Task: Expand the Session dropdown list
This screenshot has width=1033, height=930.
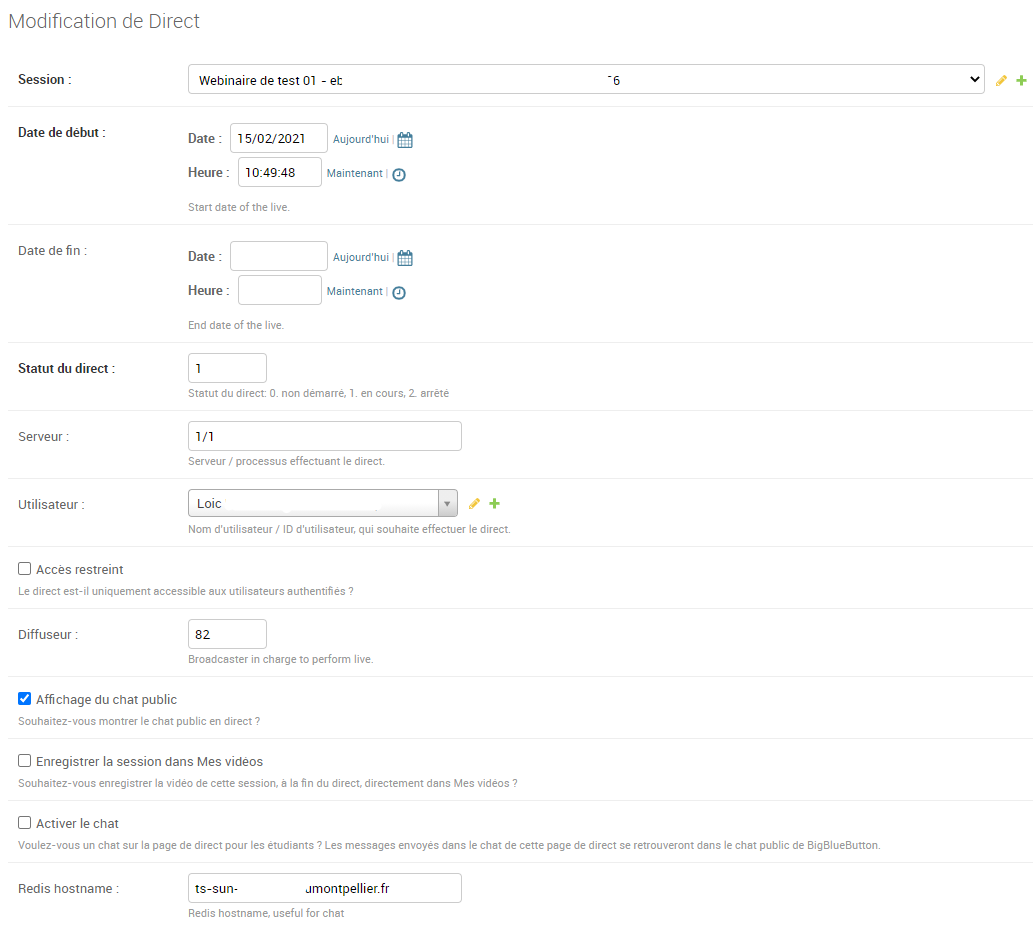Action: 585,80
